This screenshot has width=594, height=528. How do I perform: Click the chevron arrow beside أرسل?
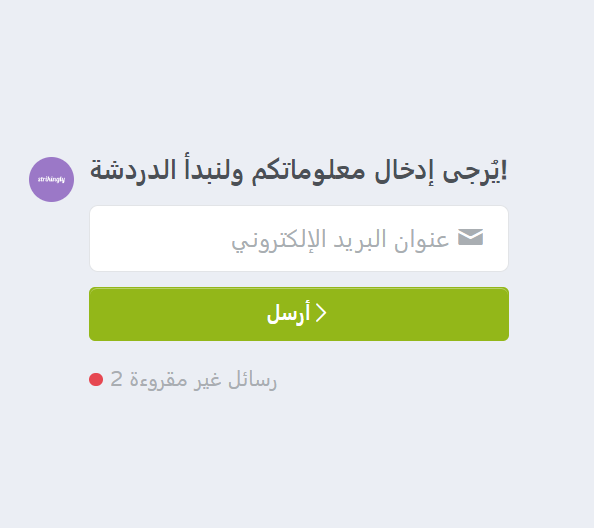321,313
